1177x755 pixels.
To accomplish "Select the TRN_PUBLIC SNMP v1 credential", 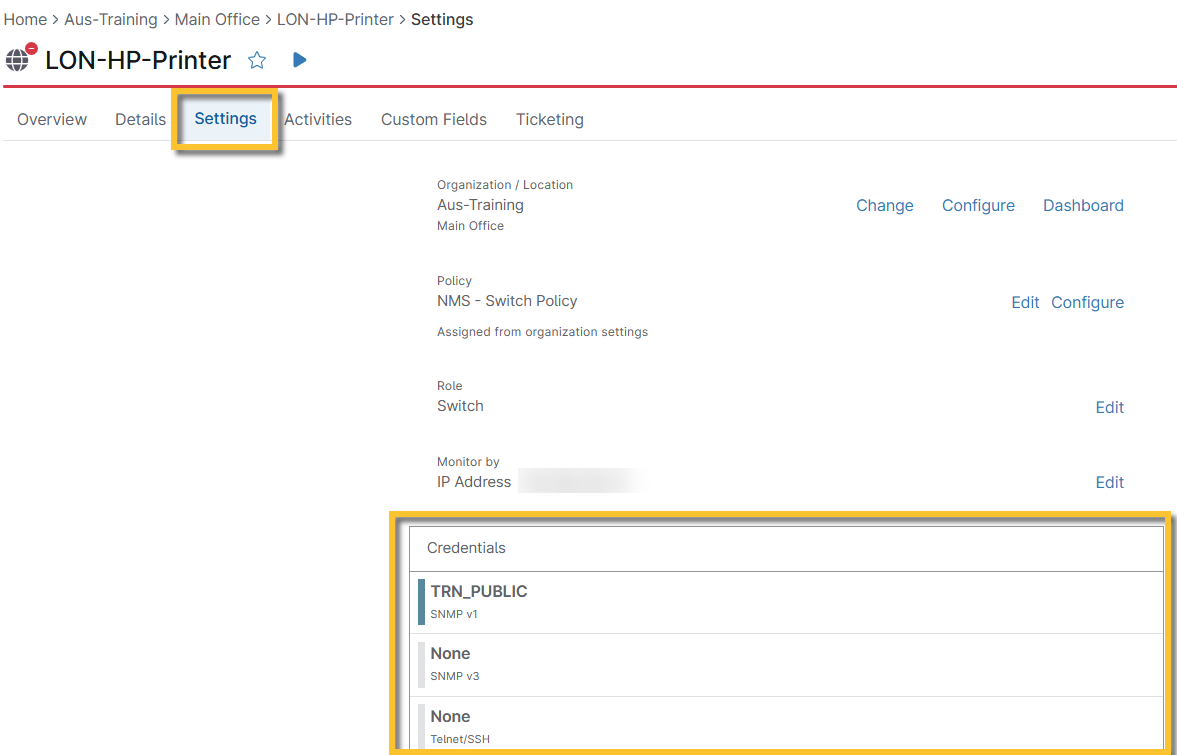I will pos(479,601).
